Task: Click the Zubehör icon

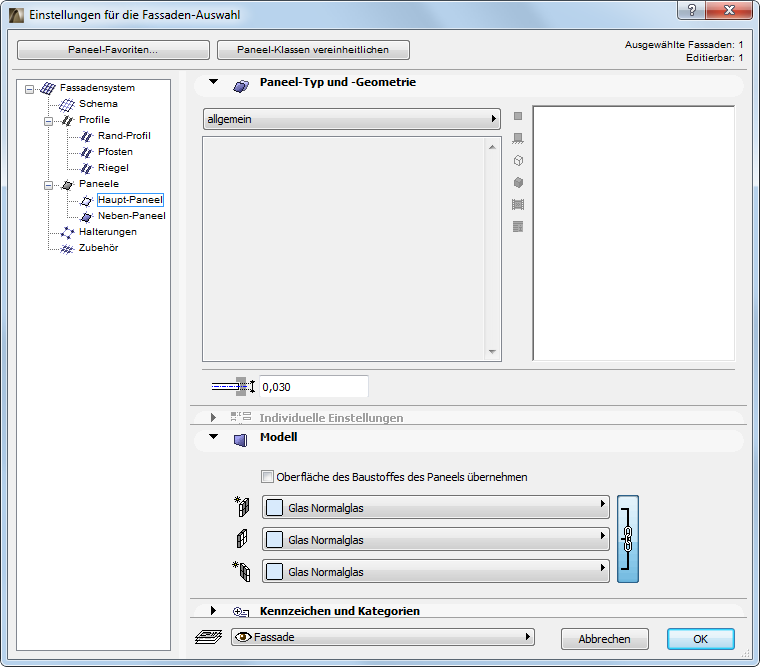Action: pos(66,249)
